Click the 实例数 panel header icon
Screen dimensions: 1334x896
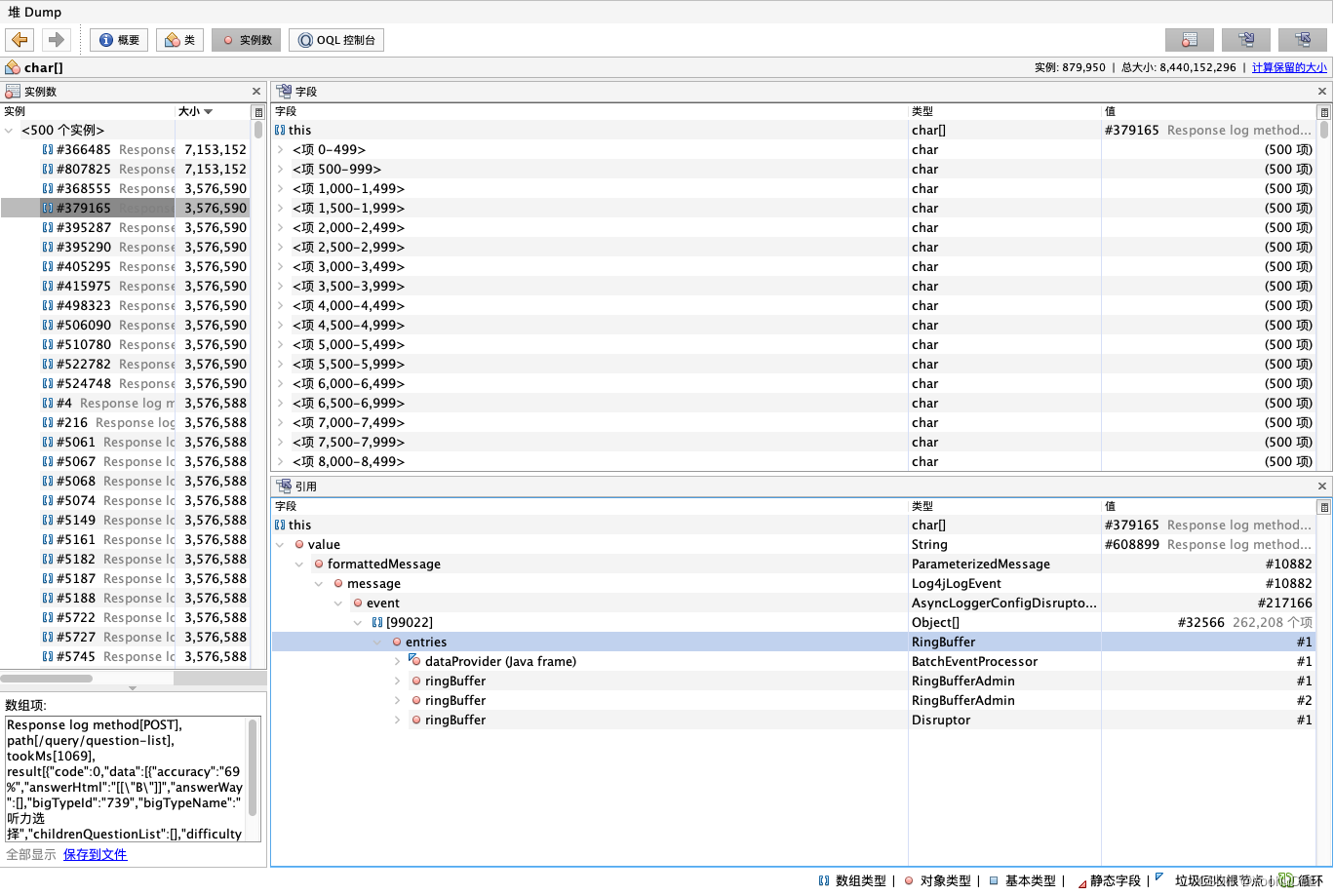pos(13,92)
